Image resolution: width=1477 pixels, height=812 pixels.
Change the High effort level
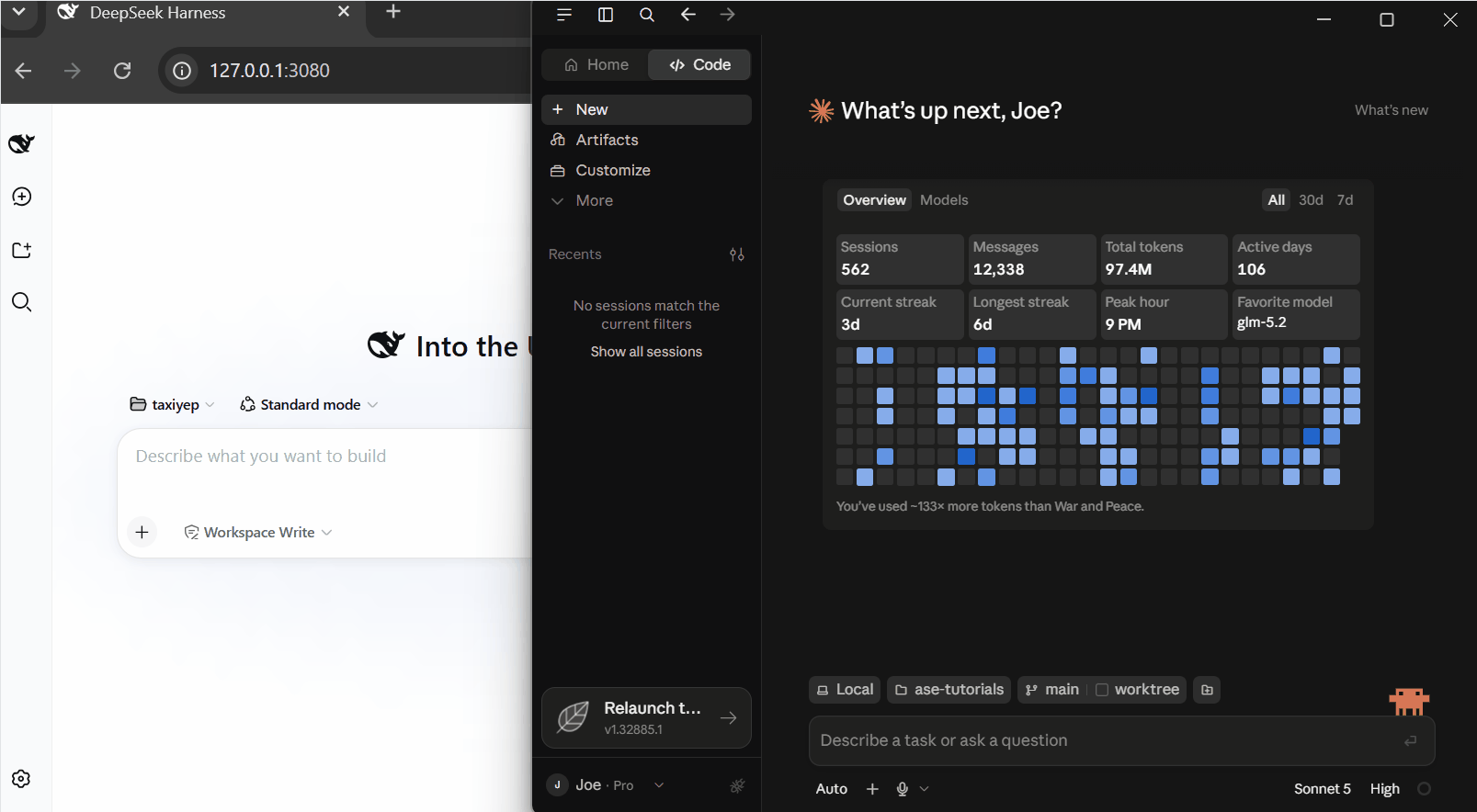click(1384, 789)
